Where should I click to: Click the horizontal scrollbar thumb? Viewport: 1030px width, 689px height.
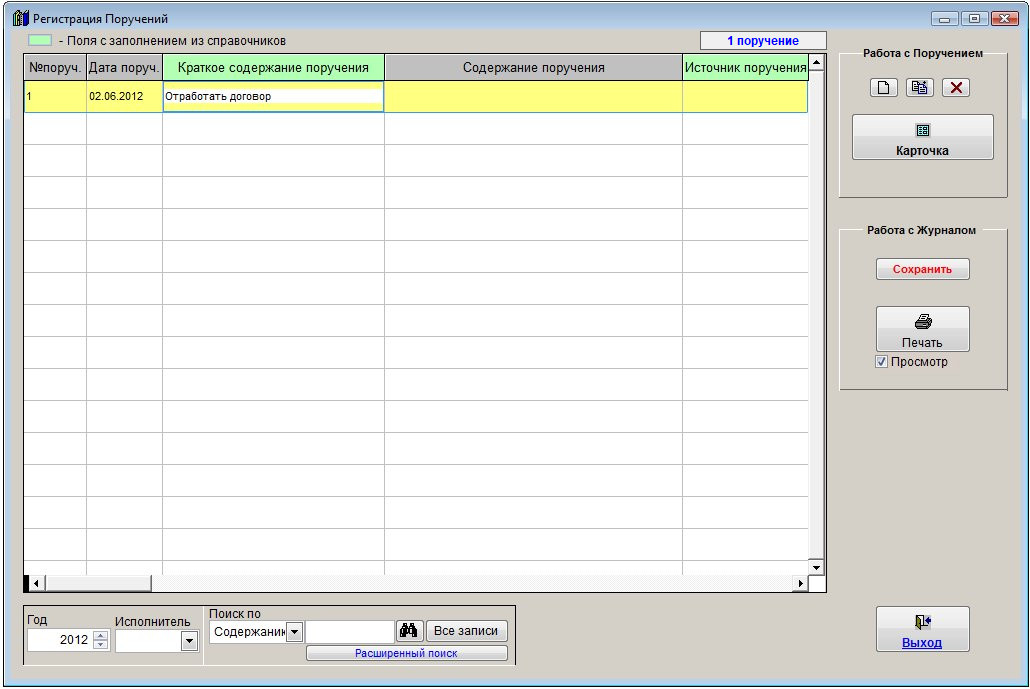(98, 583)
